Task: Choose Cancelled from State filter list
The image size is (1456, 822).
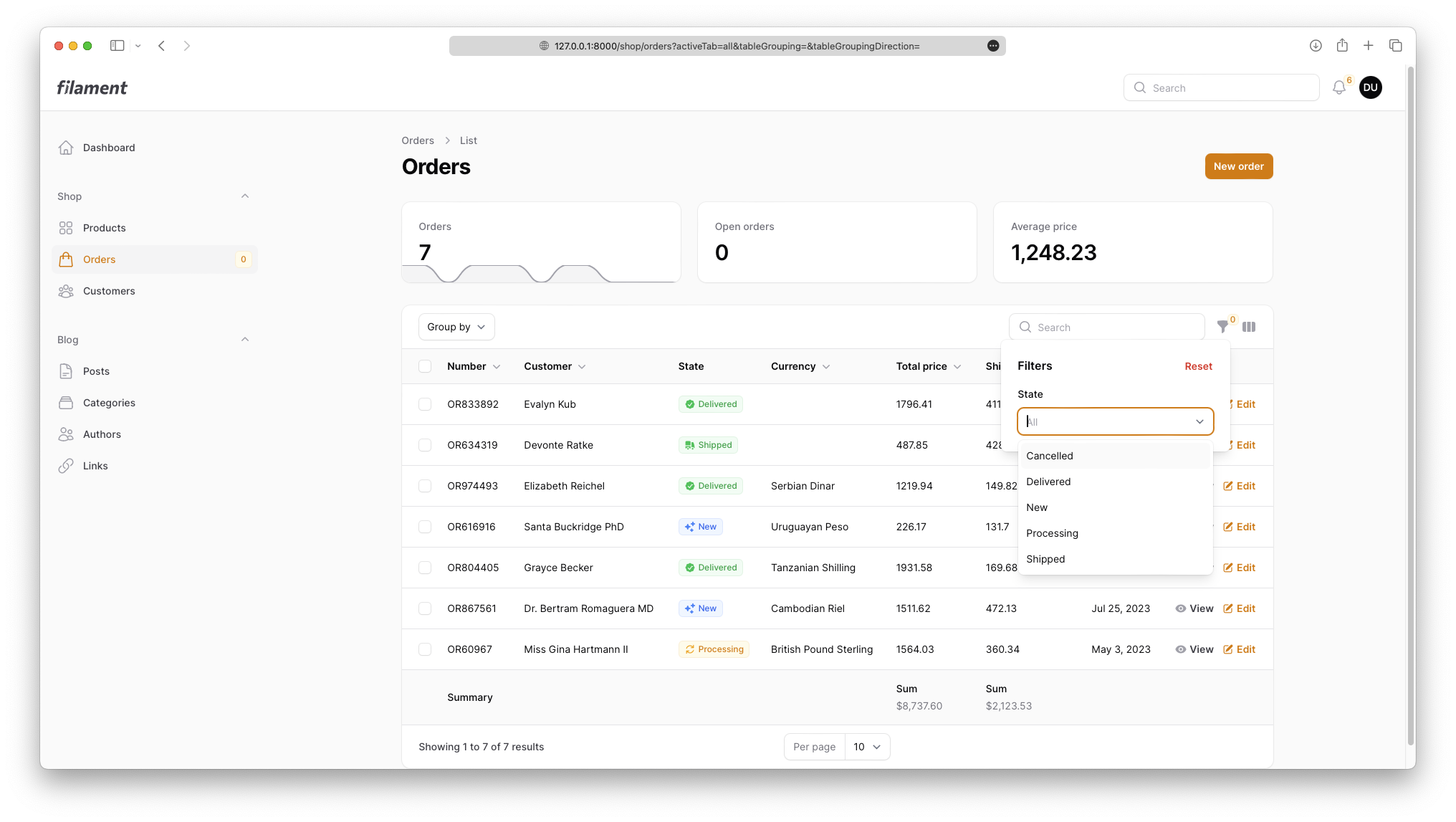Action: click(1050, 456)
